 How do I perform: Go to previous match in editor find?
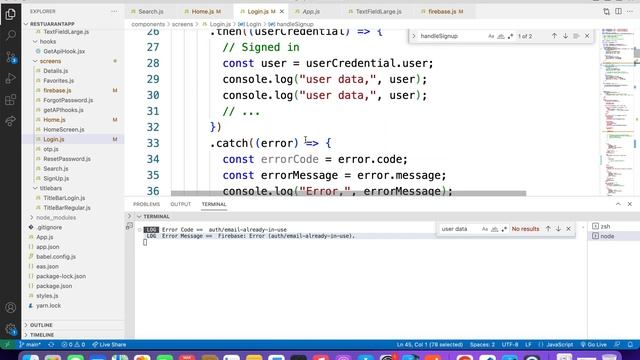tap(554, 36)
